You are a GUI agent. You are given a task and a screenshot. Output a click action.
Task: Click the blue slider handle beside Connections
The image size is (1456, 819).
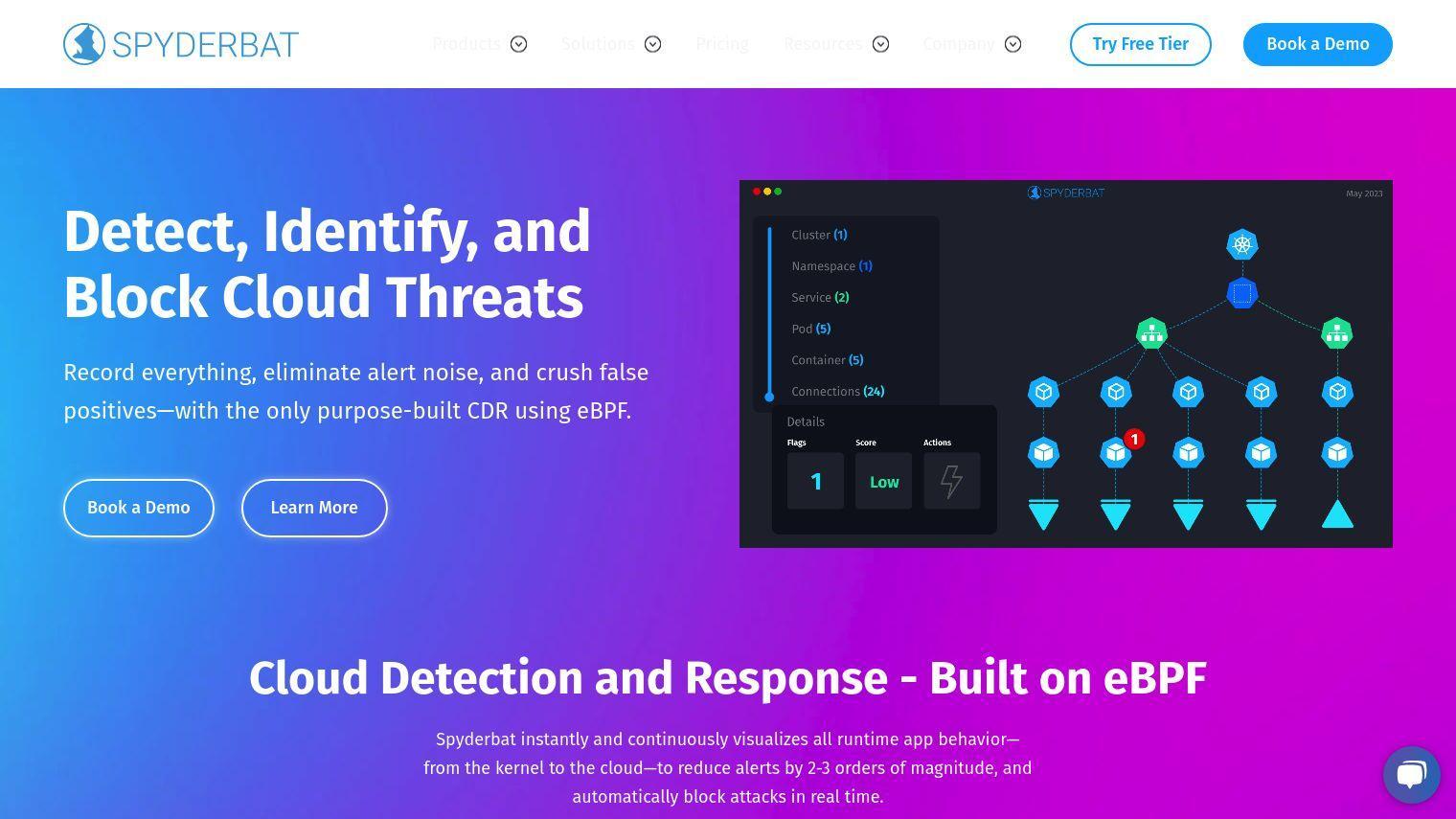(x=769, y=397)
